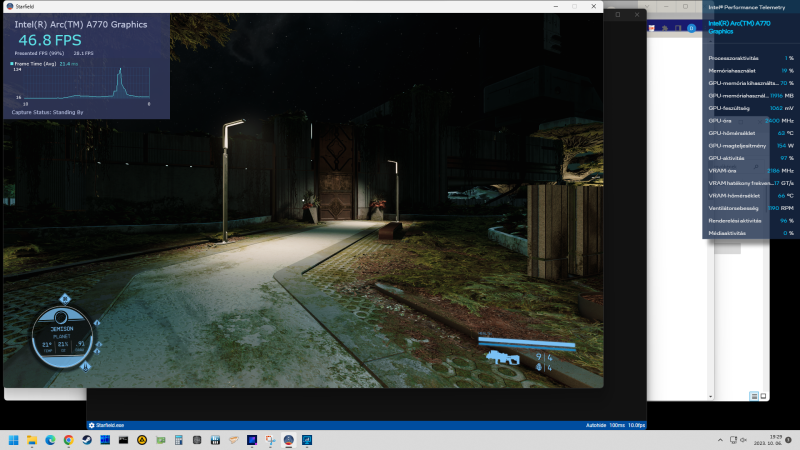The width and height of the screenshot is (800, 450).
Task: Click the 46.8 FPS readout in overlay
Action: pos(50,40)
